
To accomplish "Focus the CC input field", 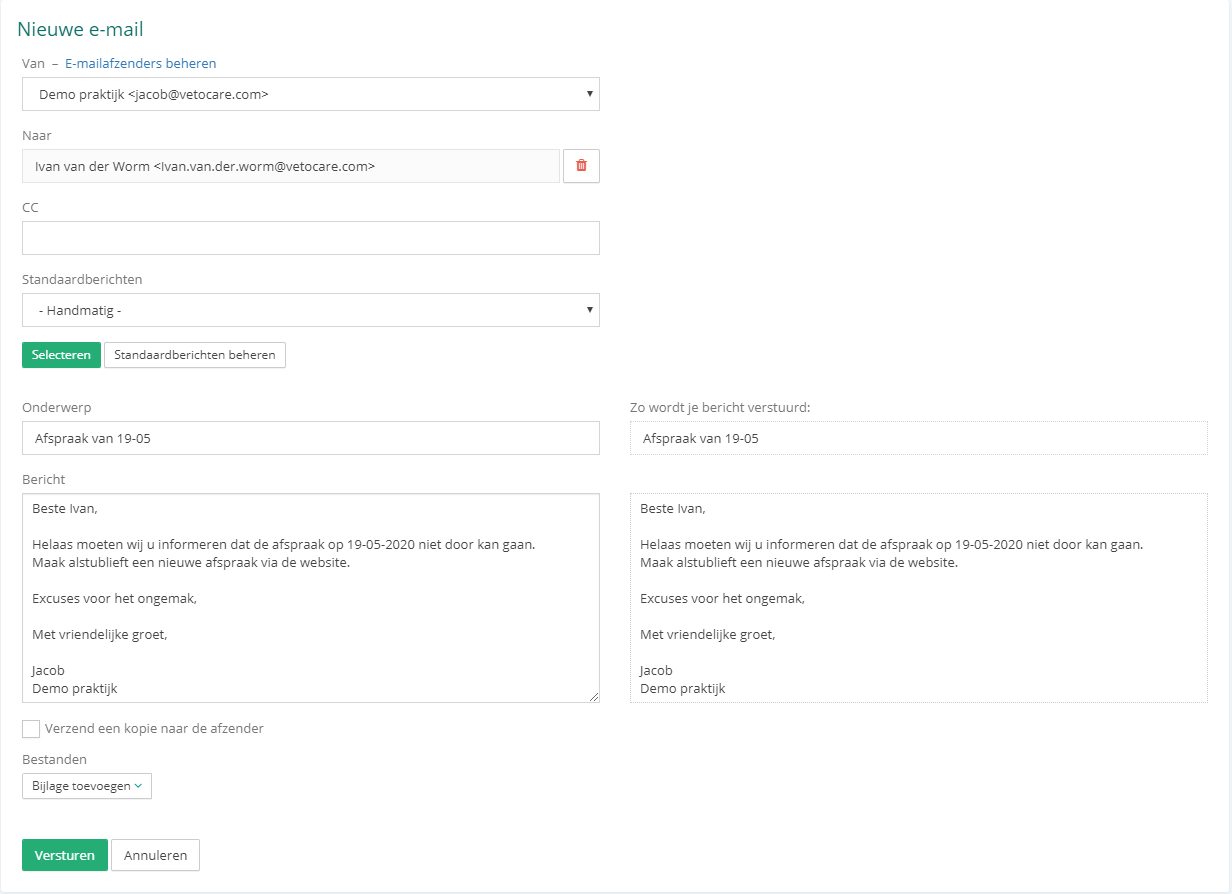I will click(311, 238).
